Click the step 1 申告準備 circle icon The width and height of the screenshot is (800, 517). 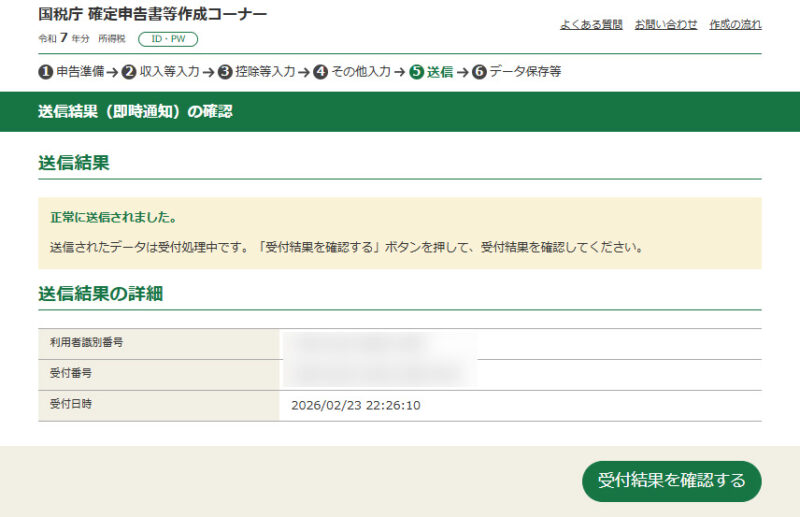tap(45, 72)
